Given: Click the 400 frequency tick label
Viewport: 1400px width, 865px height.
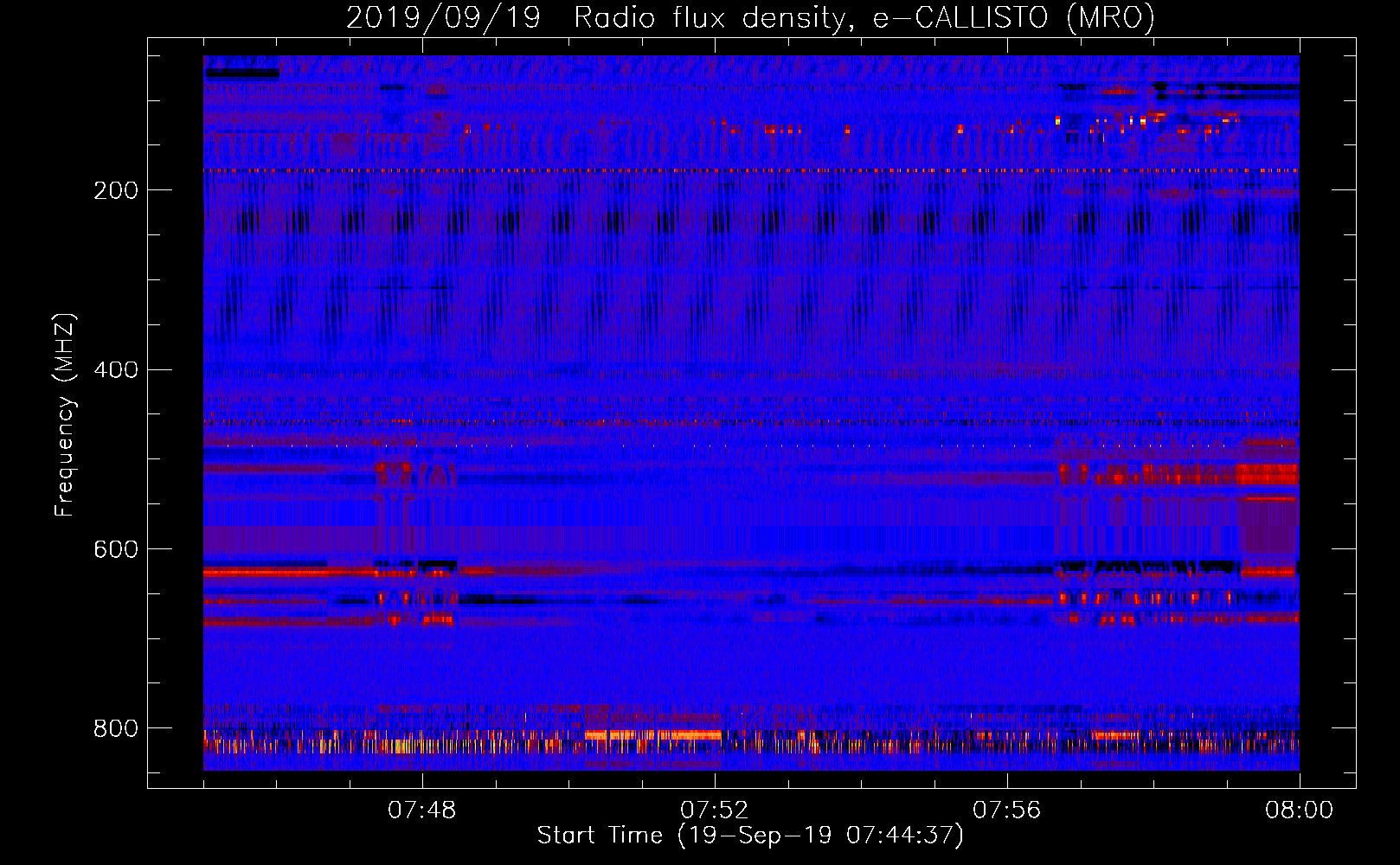Looking at the screenshot, I should (116, 370).
